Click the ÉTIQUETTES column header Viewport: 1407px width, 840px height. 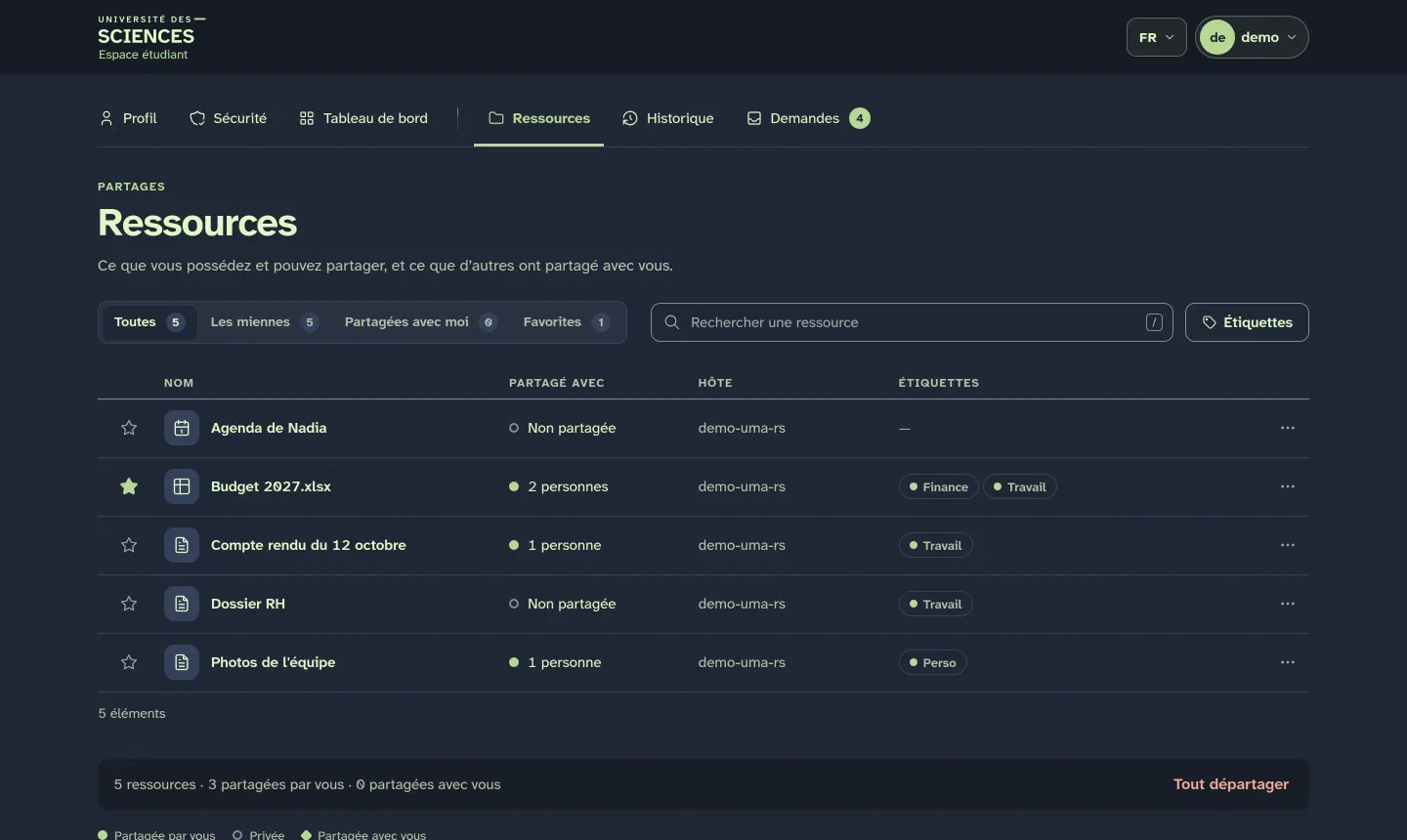pos(939,383)
